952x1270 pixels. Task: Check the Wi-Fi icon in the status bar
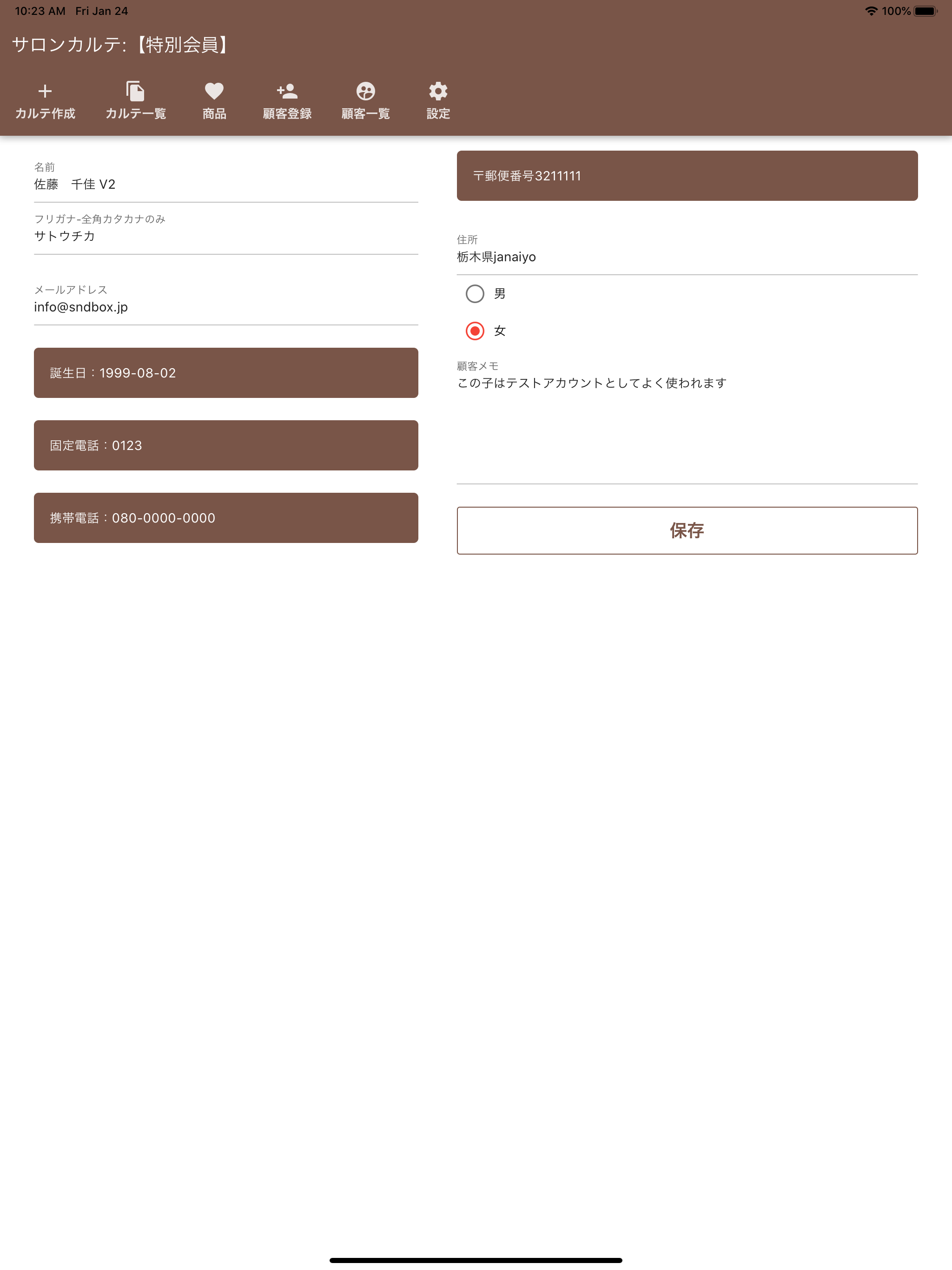click(871, 11)
